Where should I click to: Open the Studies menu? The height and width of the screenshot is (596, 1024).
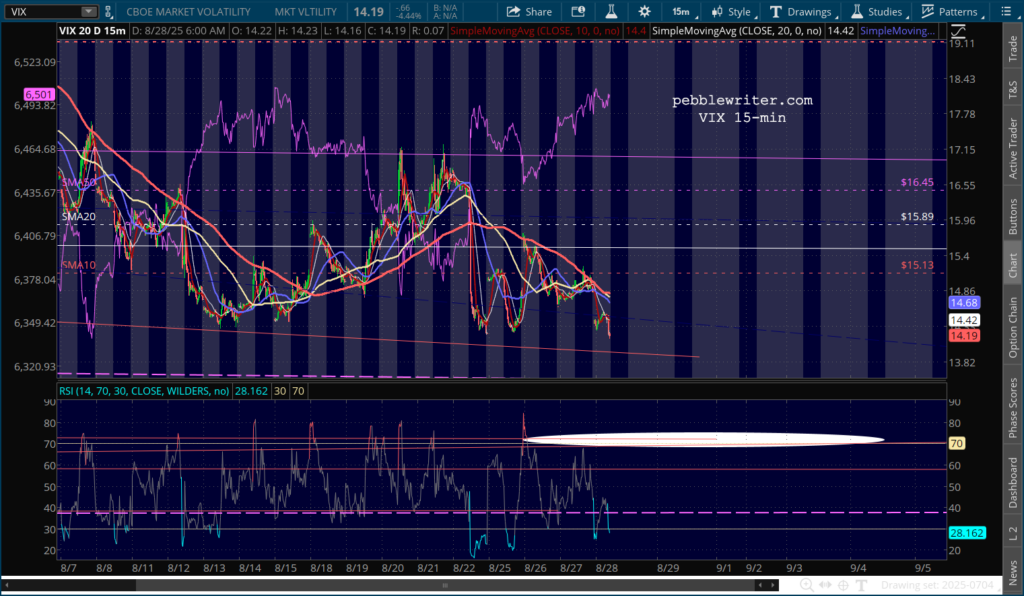[x=876, y=12]
